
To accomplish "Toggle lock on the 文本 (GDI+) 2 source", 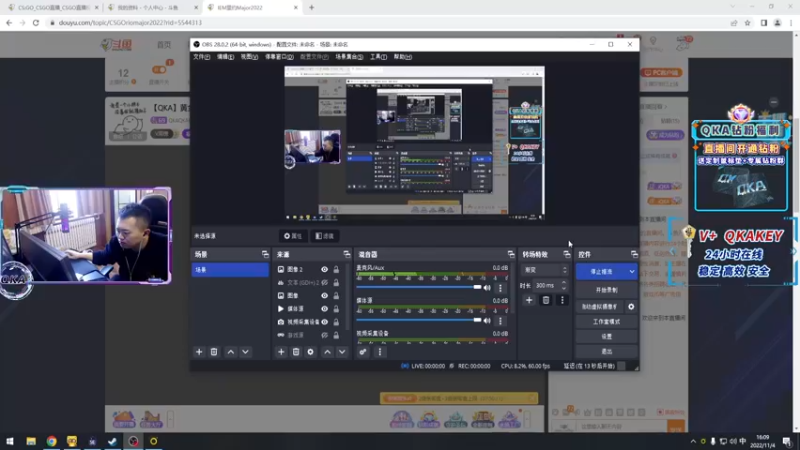I will click(336, 283).
